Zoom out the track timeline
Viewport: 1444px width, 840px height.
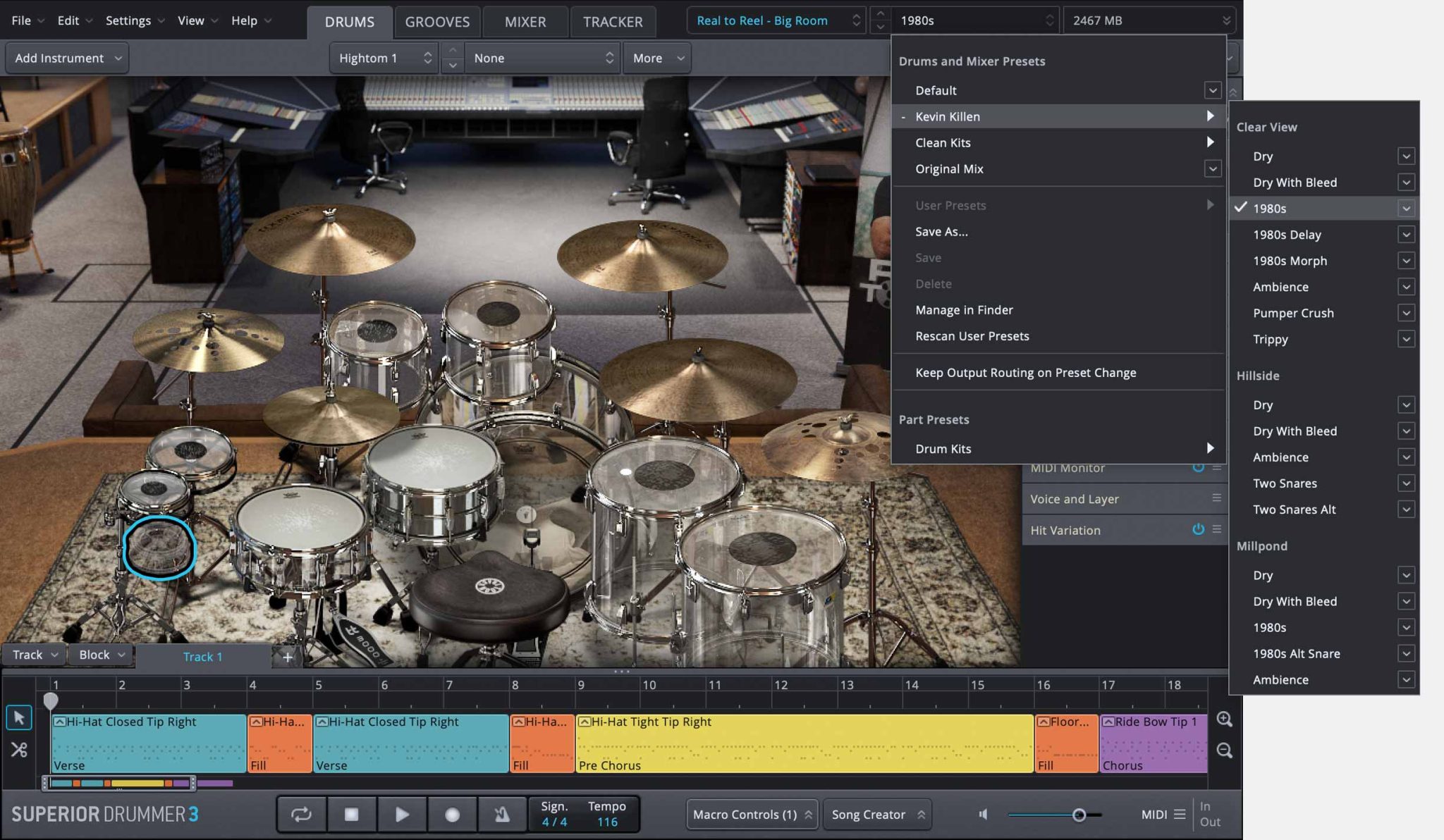[1225, 751]
